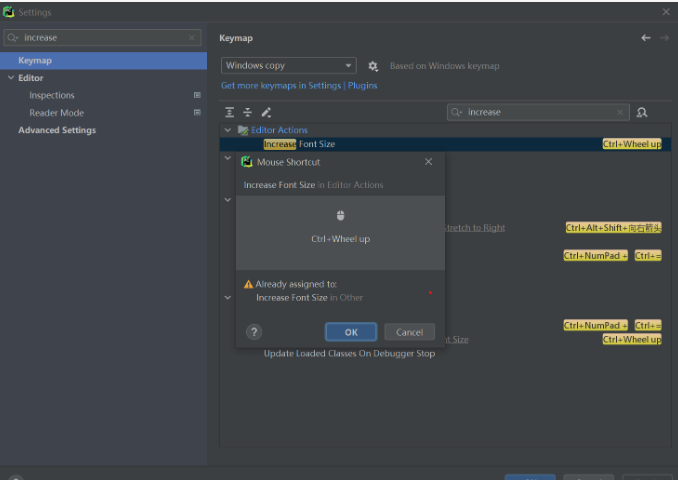678x480 pixels.
Task: Select Keymap in settings sidebar
Action: point(103,61)
